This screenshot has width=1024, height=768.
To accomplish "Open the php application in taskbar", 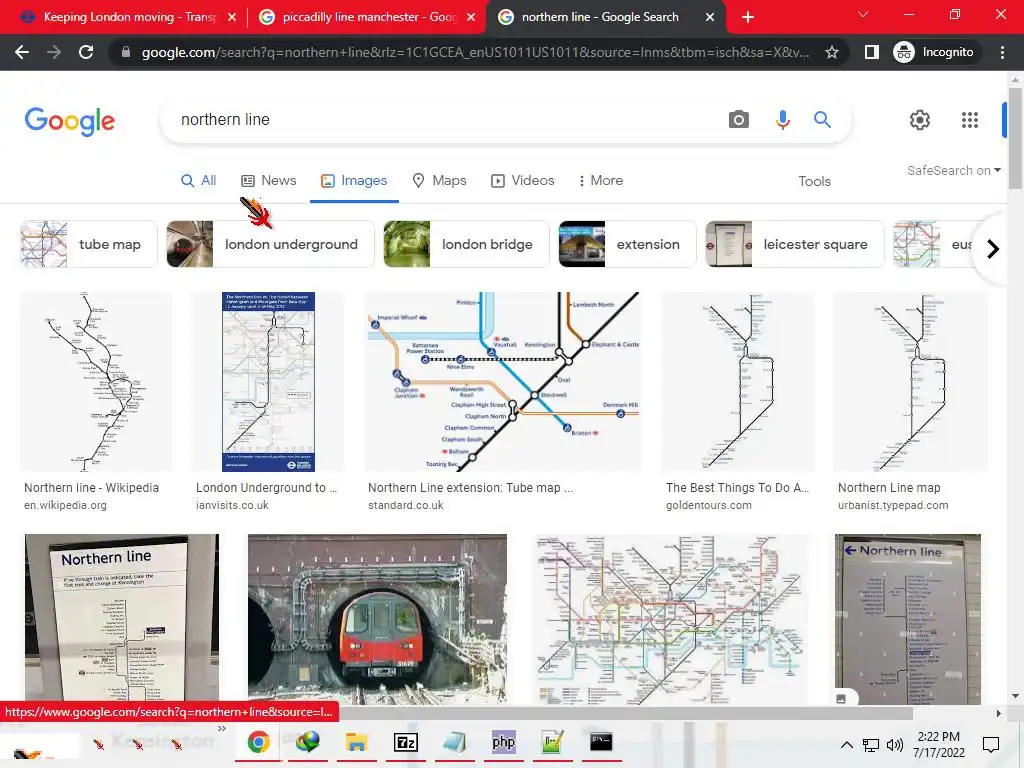I will pos(504,743).
